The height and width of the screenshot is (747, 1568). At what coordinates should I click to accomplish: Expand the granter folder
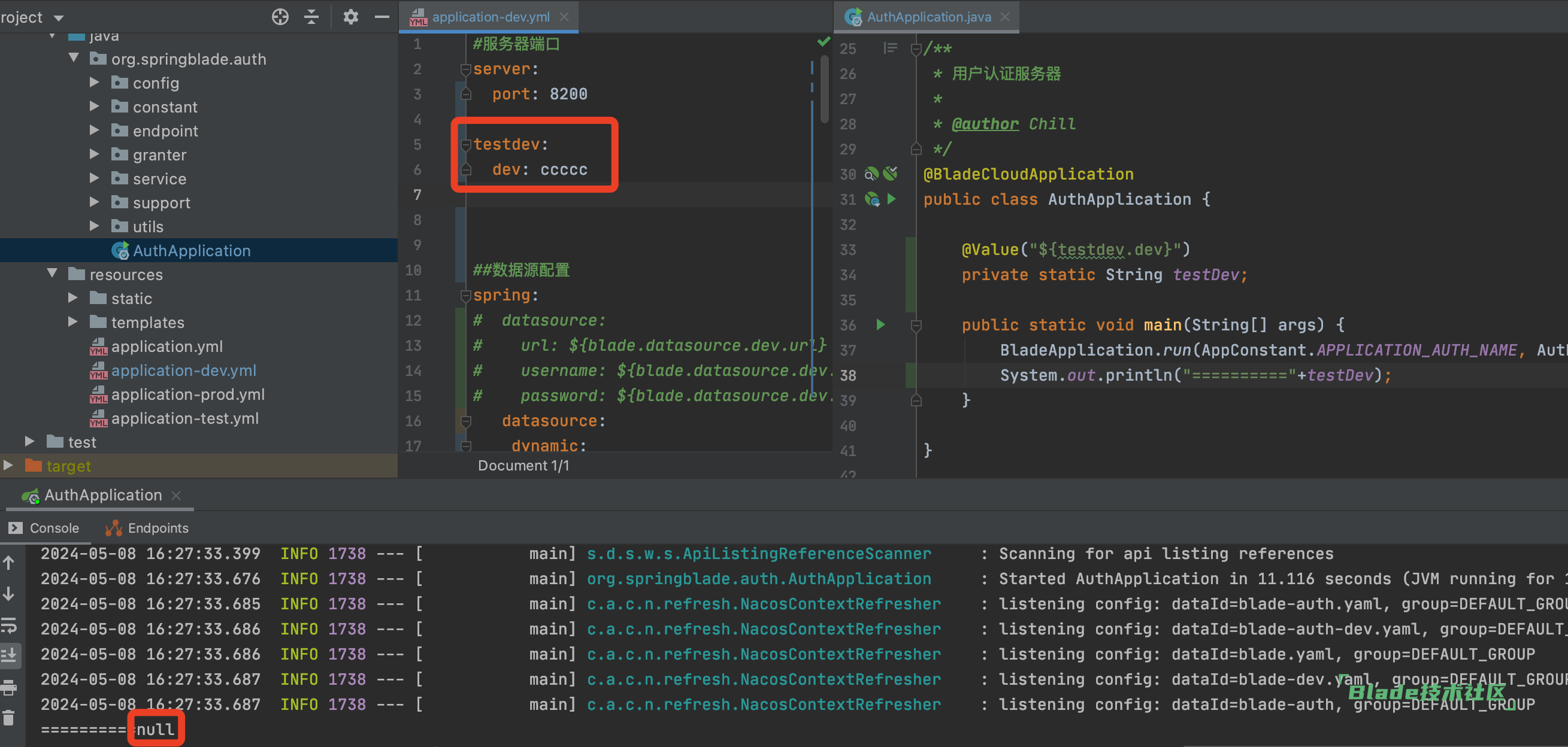tap(95, 154)
